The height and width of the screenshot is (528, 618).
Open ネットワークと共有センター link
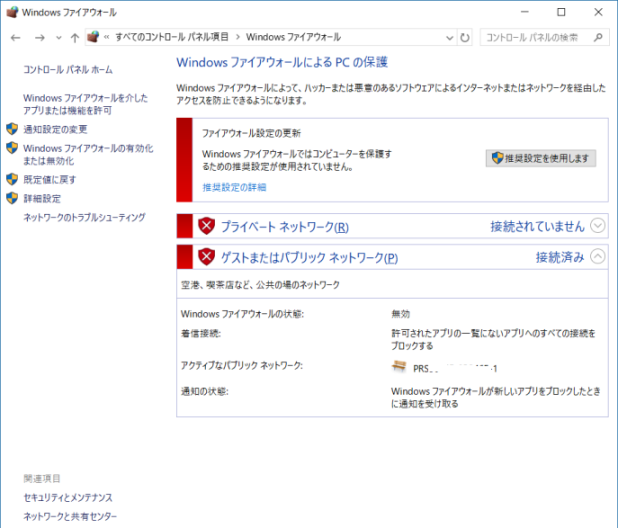pos(70,517)
